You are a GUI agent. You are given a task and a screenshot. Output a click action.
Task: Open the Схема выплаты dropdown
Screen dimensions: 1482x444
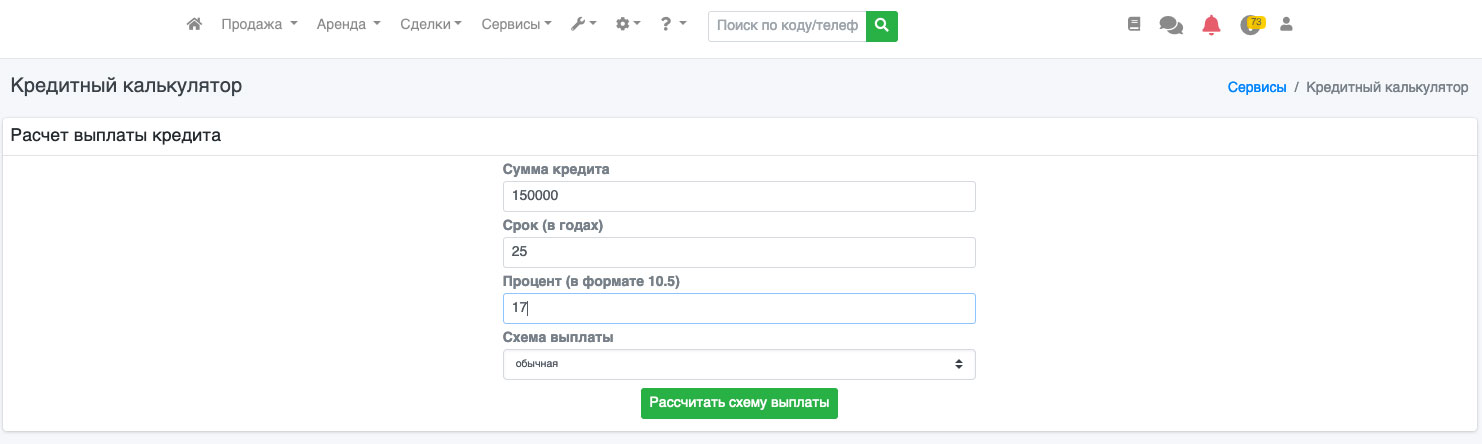tap(738, 364)
